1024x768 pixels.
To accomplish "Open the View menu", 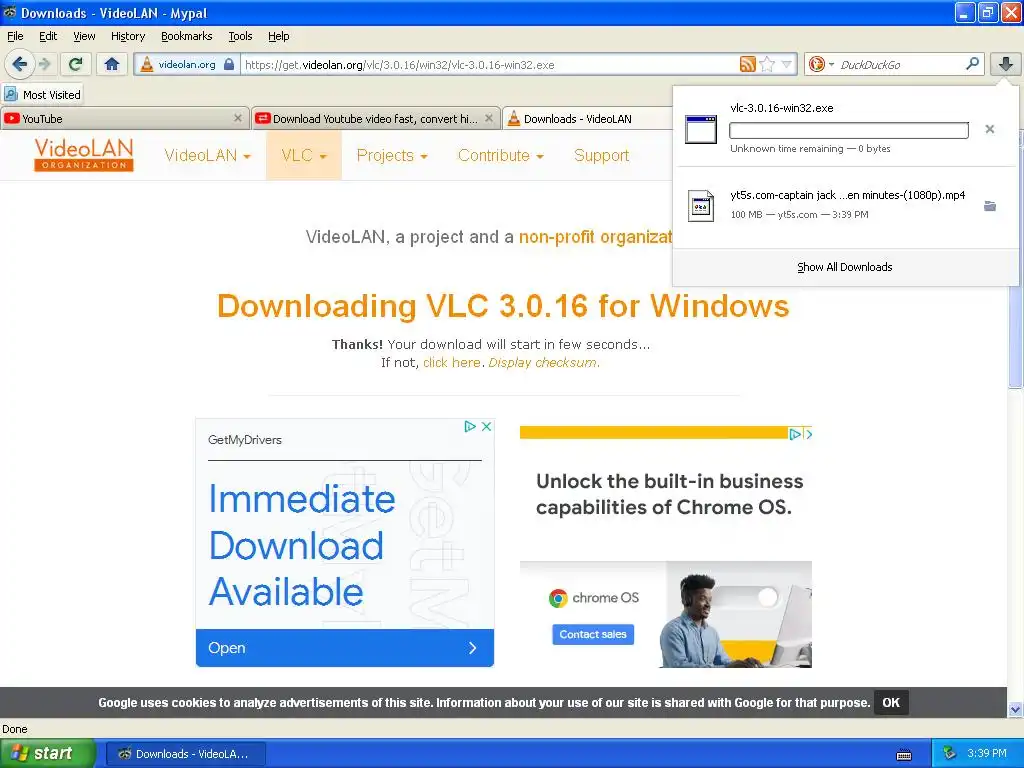I will tap(84, 36).
